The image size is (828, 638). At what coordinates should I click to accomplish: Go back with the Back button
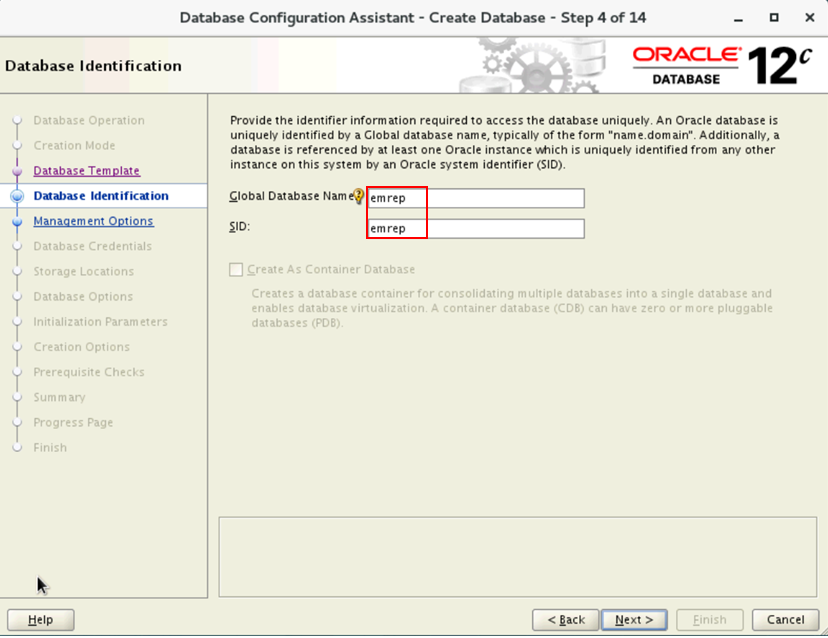(x=566, y=620)
